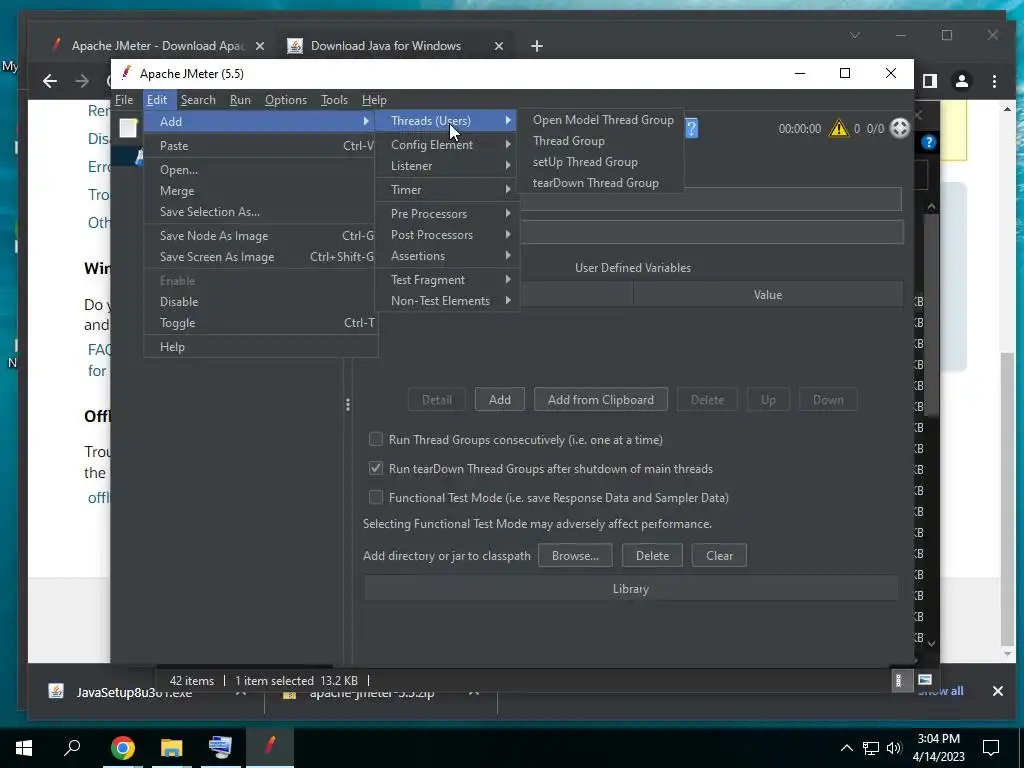
Task: Close Chrome's downloads bar with X
Action: (998, 691)
